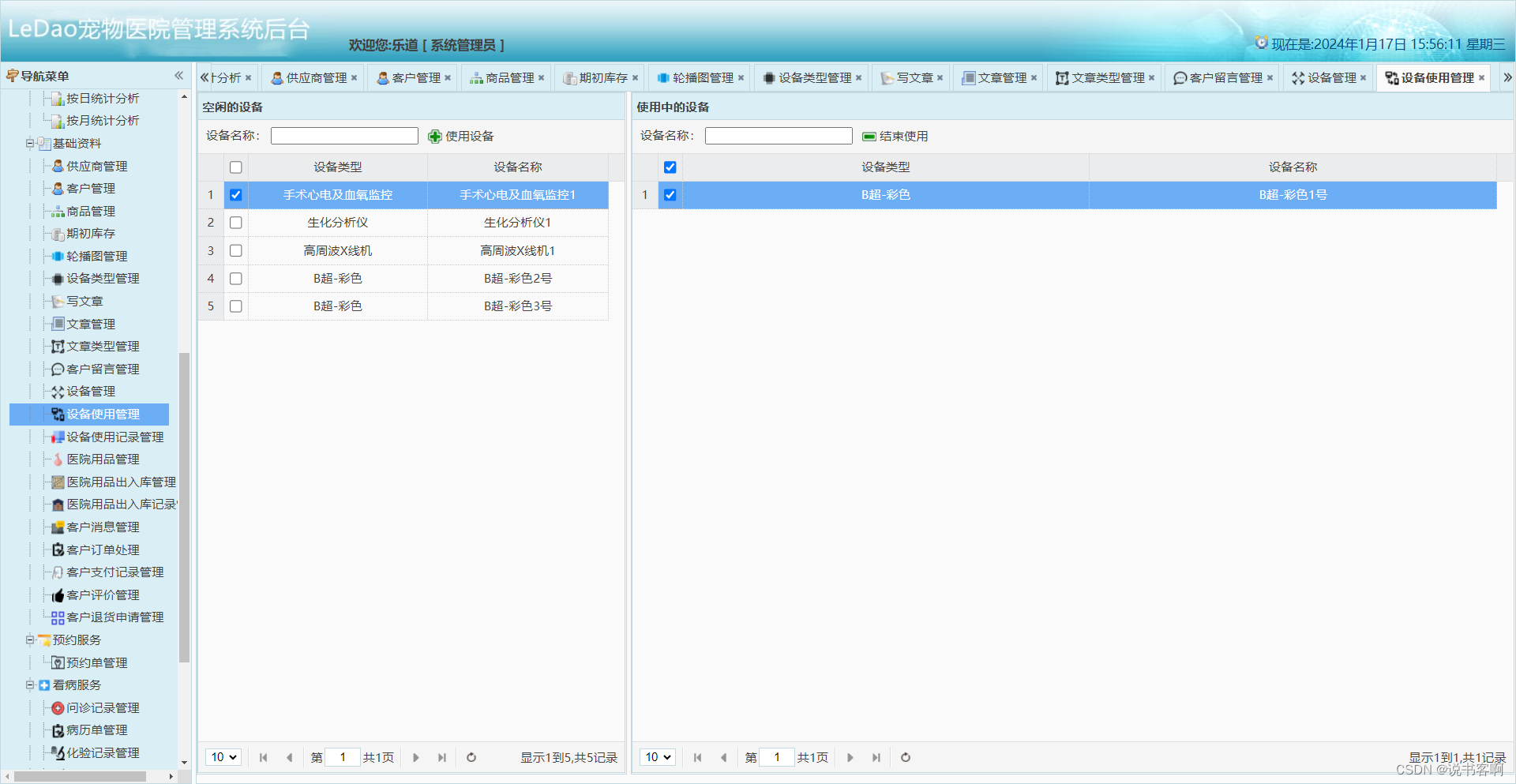
Task: Toggle select-all checkbox in in-use devices header
Action: [x=670, y=167]
